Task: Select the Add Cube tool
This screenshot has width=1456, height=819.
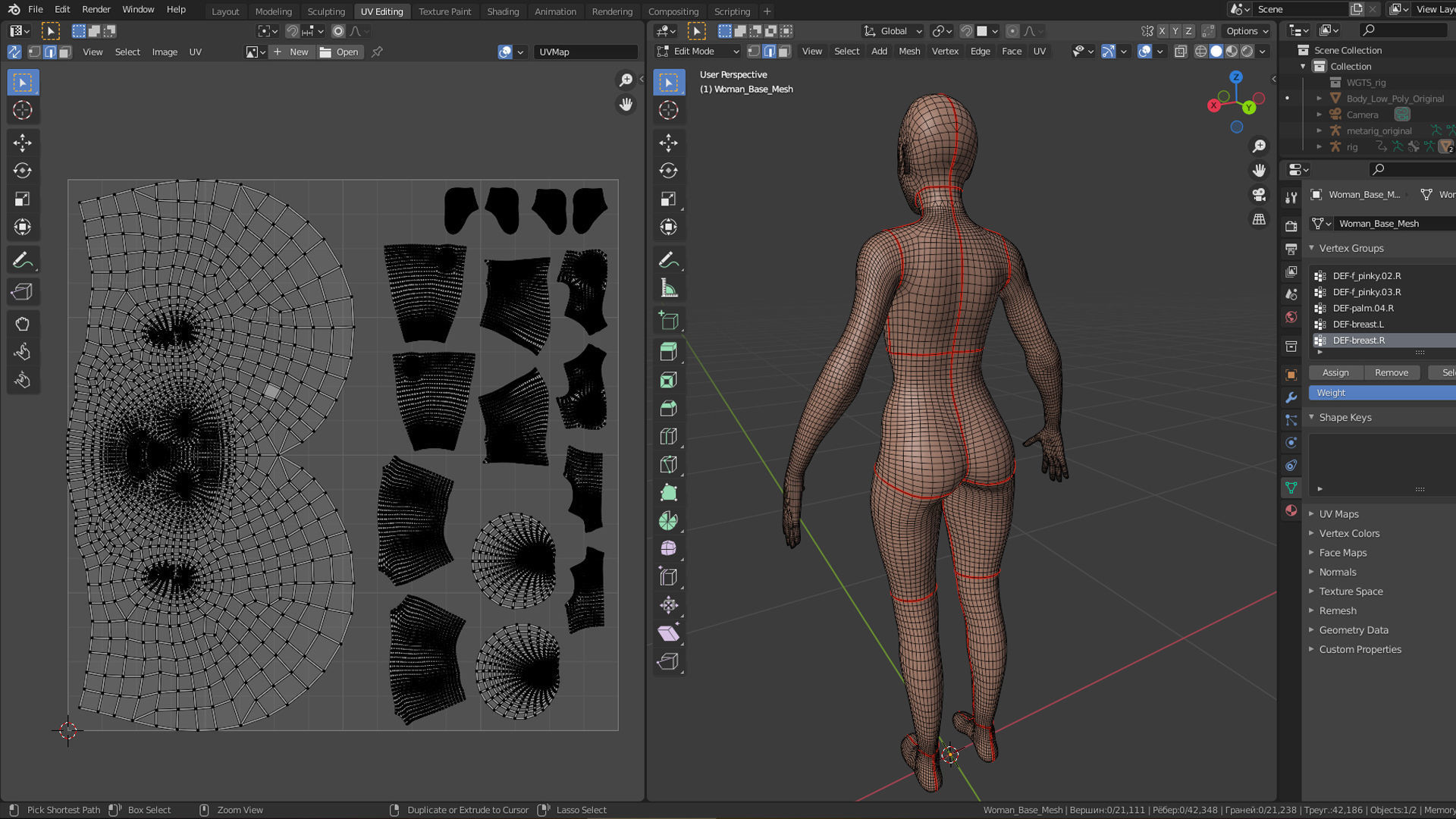Action: pyautogui.click(x=669, y=321)
